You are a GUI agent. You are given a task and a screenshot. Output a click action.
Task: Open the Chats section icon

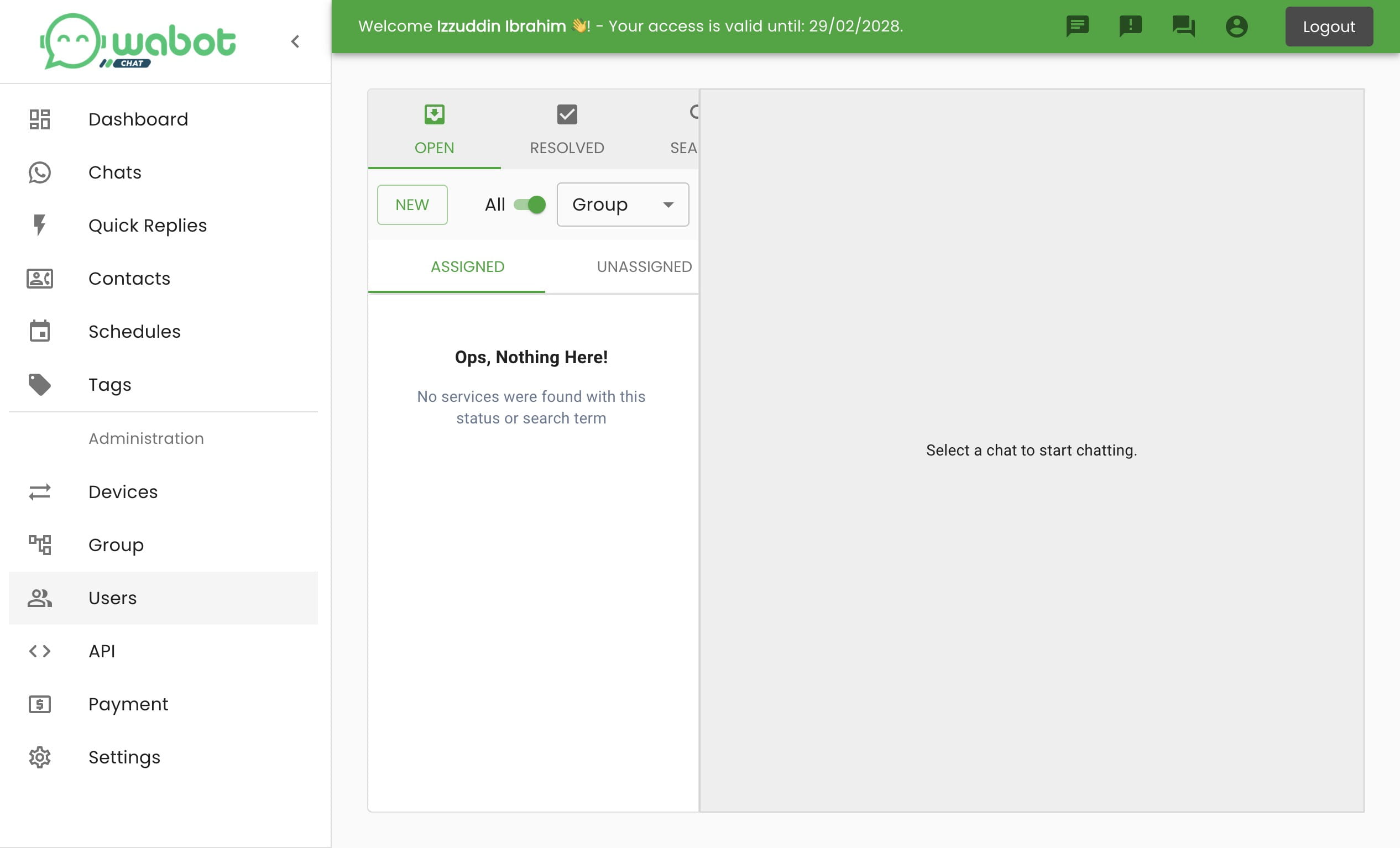pos(40,172)
